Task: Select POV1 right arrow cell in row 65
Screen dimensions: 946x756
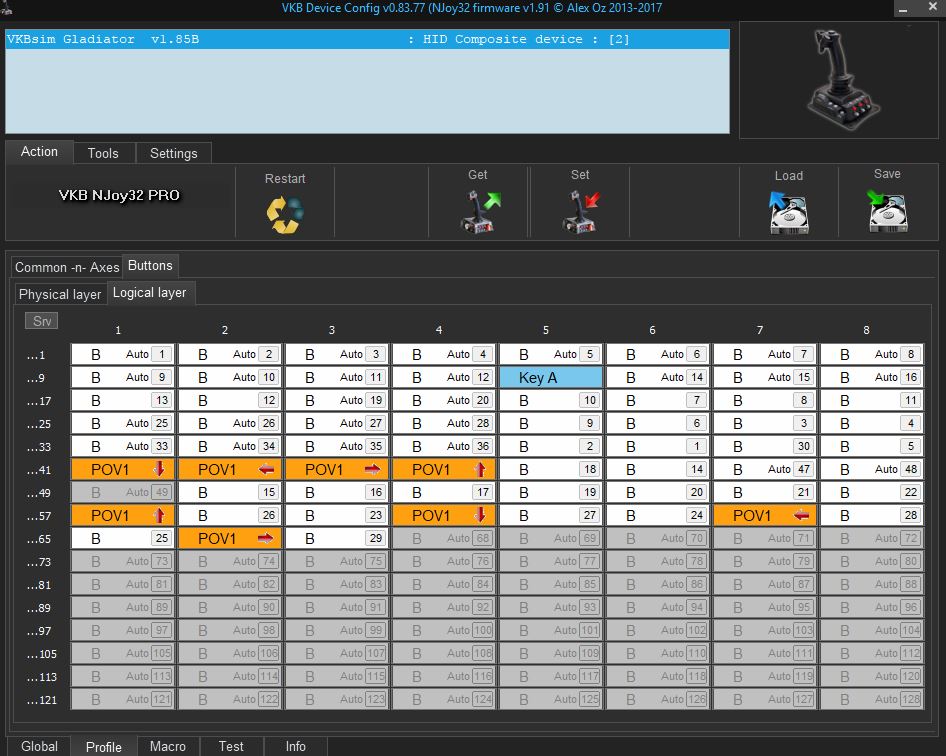Action: coord(230,538)
